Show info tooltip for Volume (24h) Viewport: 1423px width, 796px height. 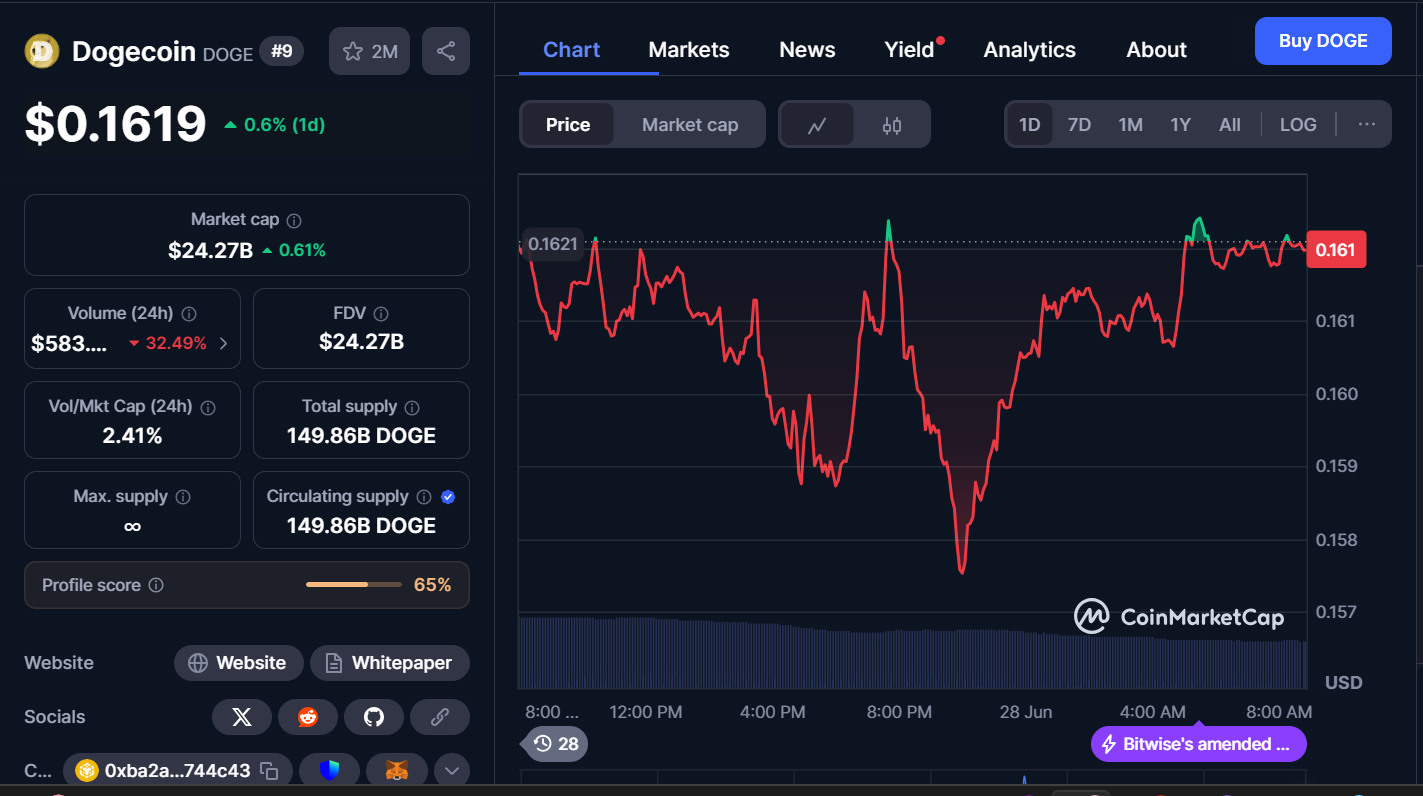[189, 314]
